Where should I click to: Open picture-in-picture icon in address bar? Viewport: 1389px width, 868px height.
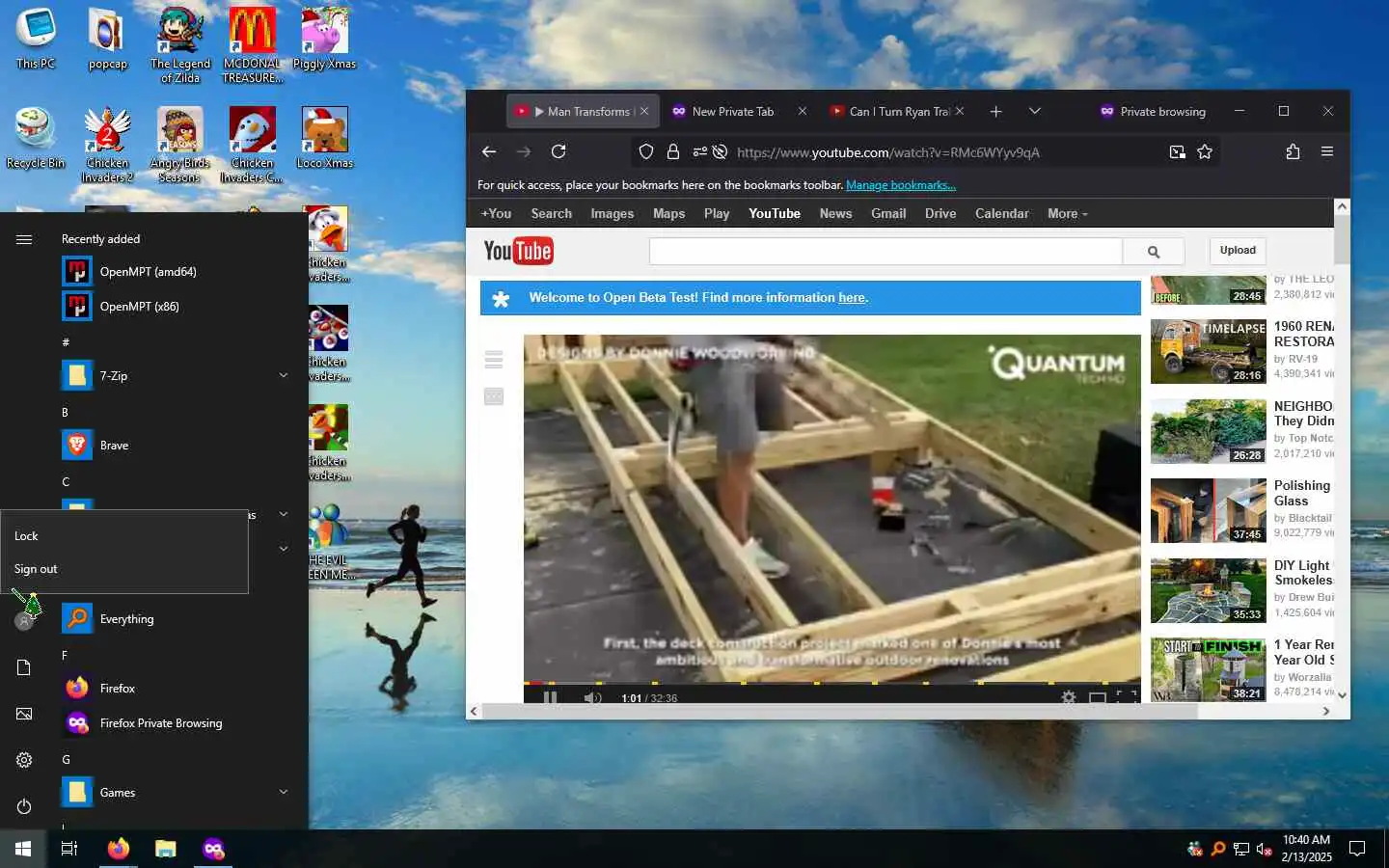1177,151
